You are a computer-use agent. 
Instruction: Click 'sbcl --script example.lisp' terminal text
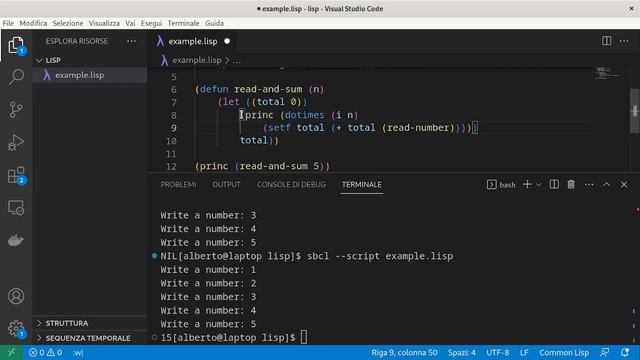point(380,256)
